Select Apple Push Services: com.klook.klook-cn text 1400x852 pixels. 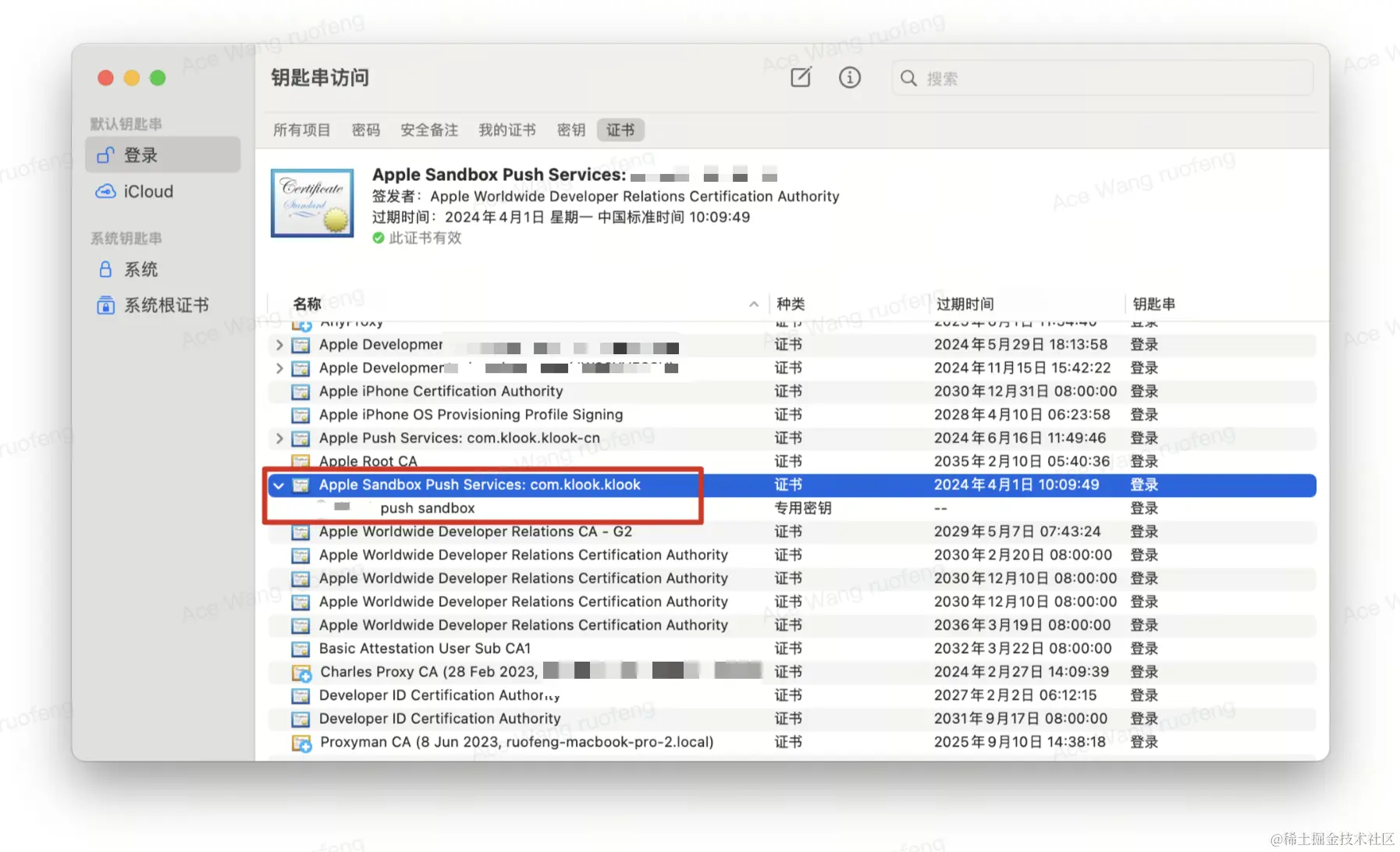coord(460,438)
